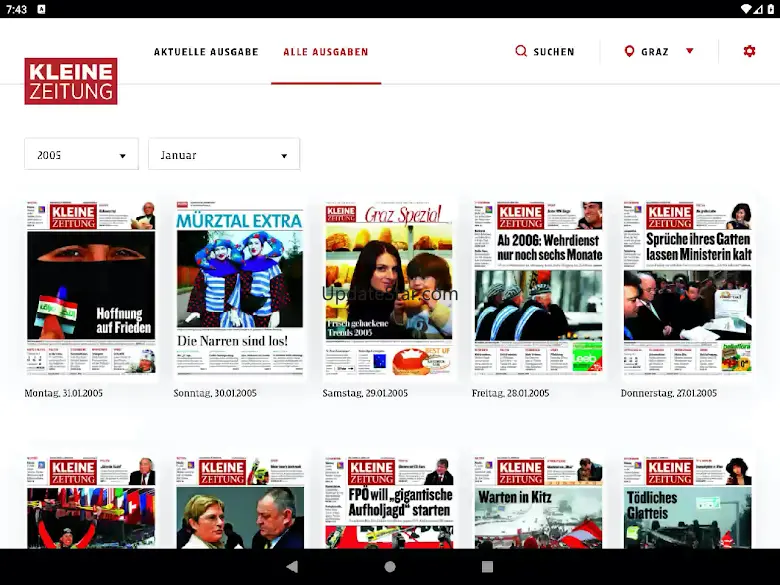Tap the magnifying glass search icon

521,51
